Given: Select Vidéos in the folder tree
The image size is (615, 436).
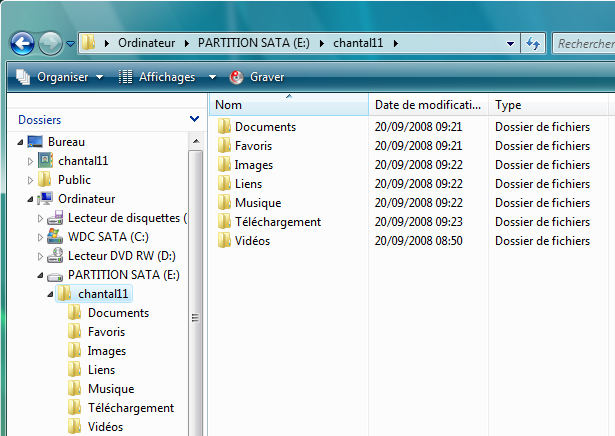Looking at the screenshot, I should click(x=106, y=427).
